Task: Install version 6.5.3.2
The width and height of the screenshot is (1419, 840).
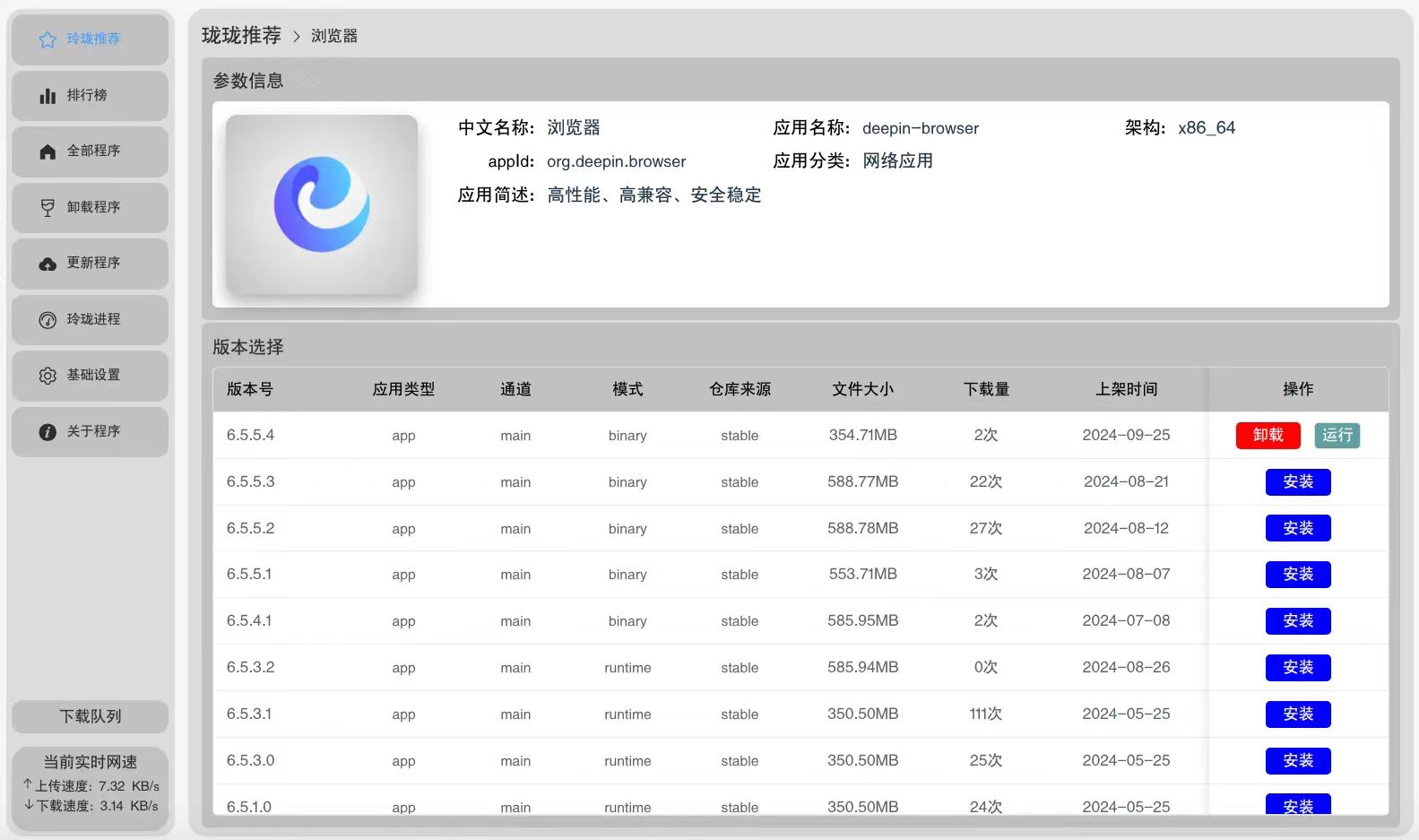Action: [1298, 667]
